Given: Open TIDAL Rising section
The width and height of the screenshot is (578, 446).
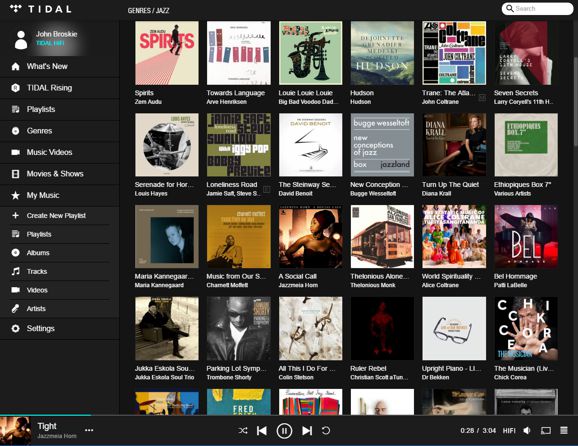Looking at the screenshot, I should (x=60, y=88).
